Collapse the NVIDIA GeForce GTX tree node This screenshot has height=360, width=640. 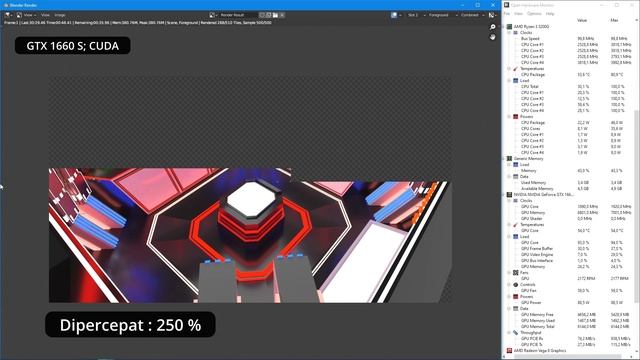coord(504,195)
